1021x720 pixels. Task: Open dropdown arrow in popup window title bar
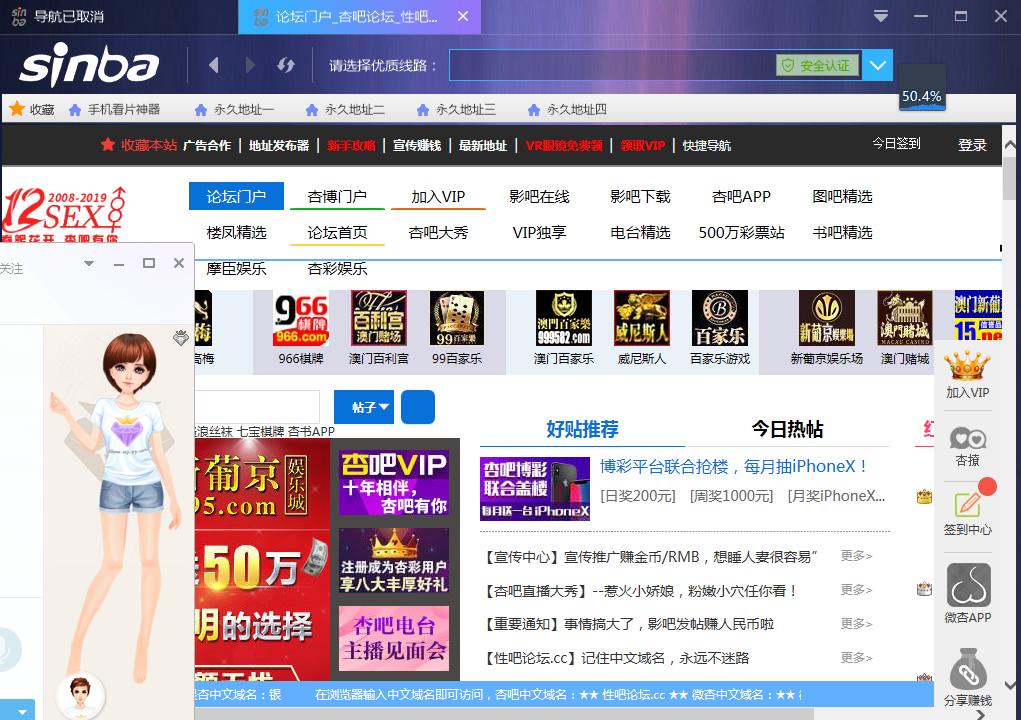tap(89, 264)
